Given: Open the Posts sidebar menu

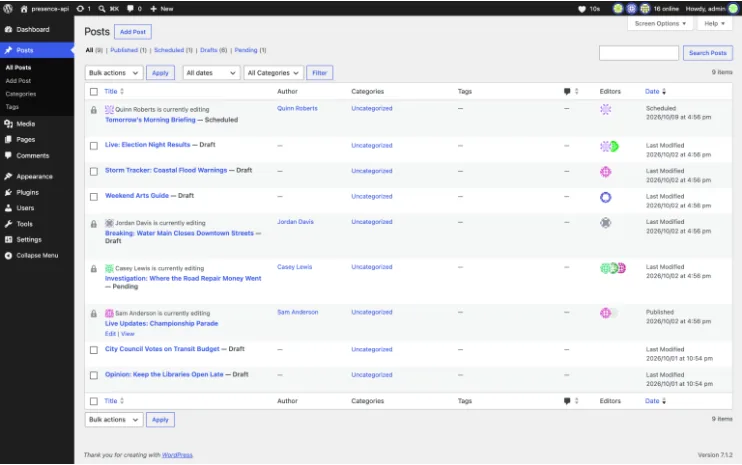Looking at the screenshot, I should (x=37, y=50).
